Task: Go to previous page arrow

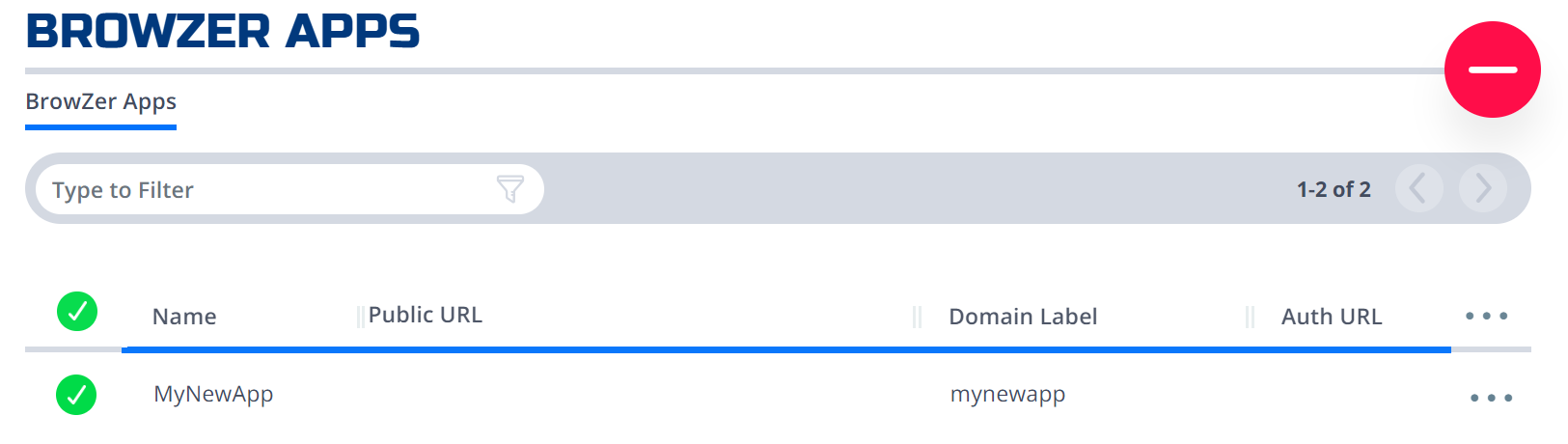Action: [x=1418, y=188]
